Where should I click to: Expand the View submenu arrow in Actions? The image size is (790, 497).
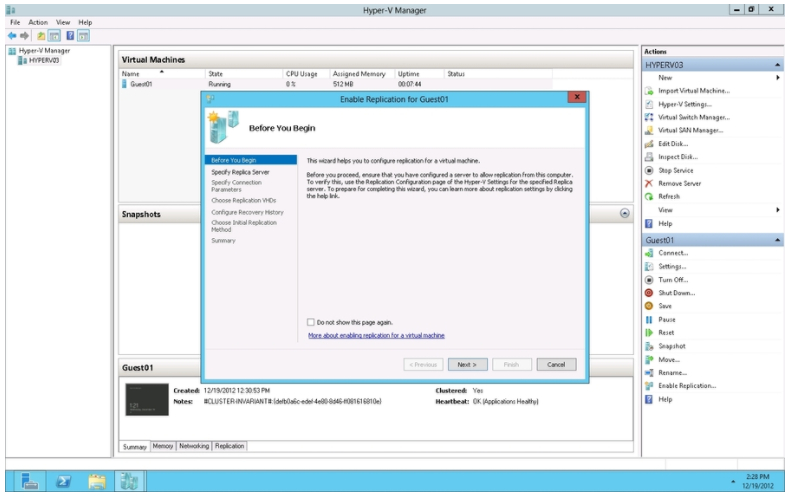[778, 210]
